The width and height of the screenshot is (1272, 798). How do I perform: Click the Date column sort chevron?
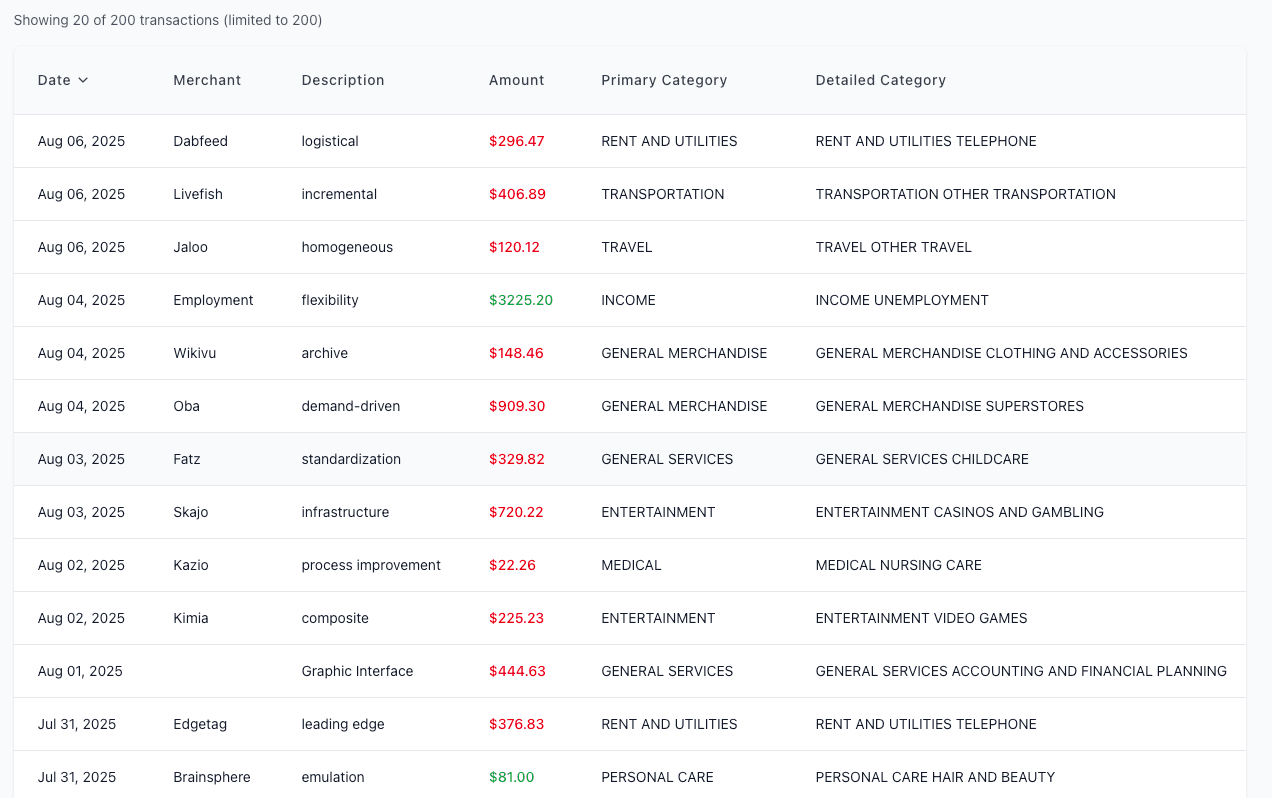click(x=83, y=80)
